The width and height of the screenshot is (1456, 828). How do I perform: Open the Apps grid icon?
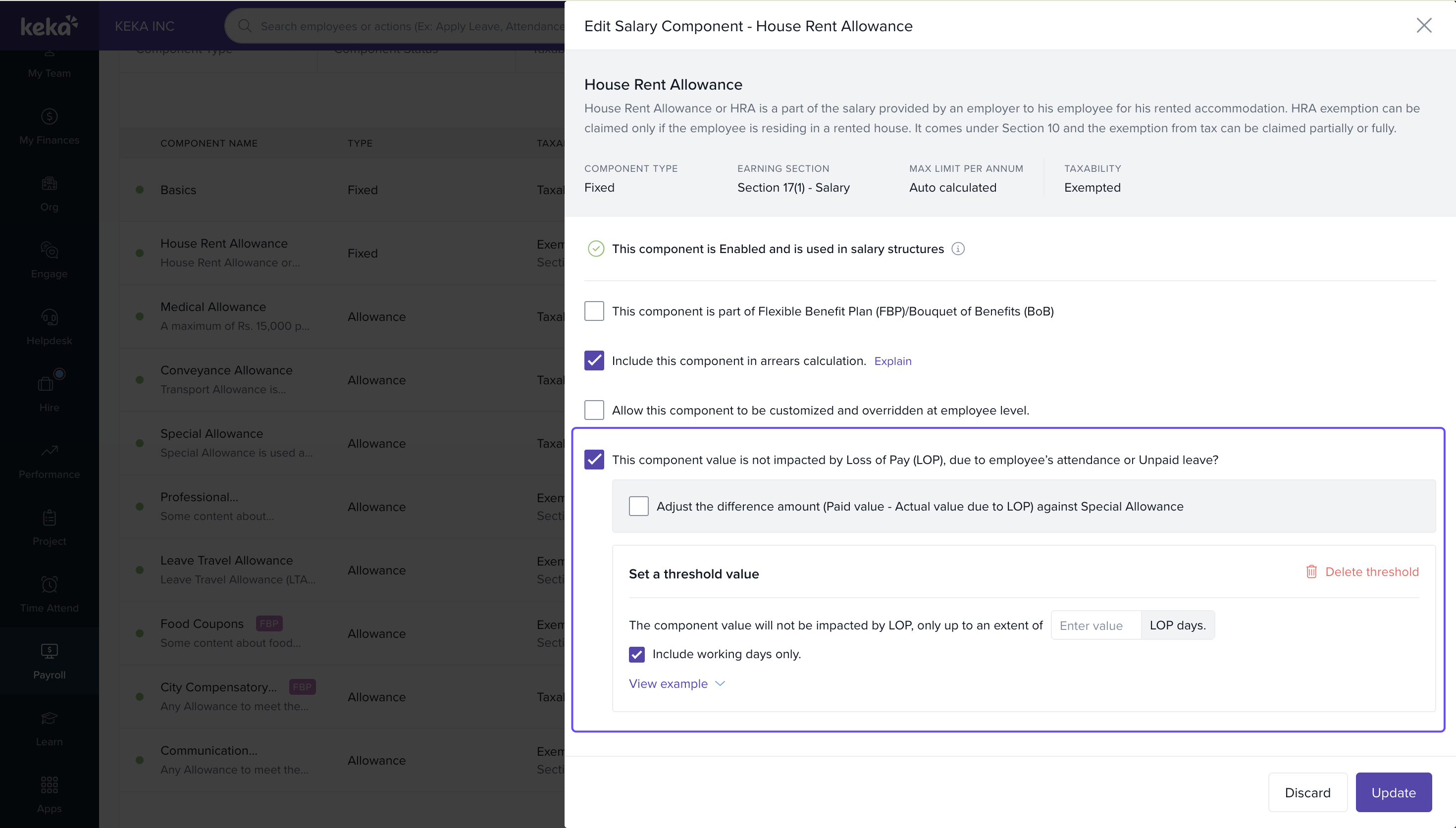[50, 785]
